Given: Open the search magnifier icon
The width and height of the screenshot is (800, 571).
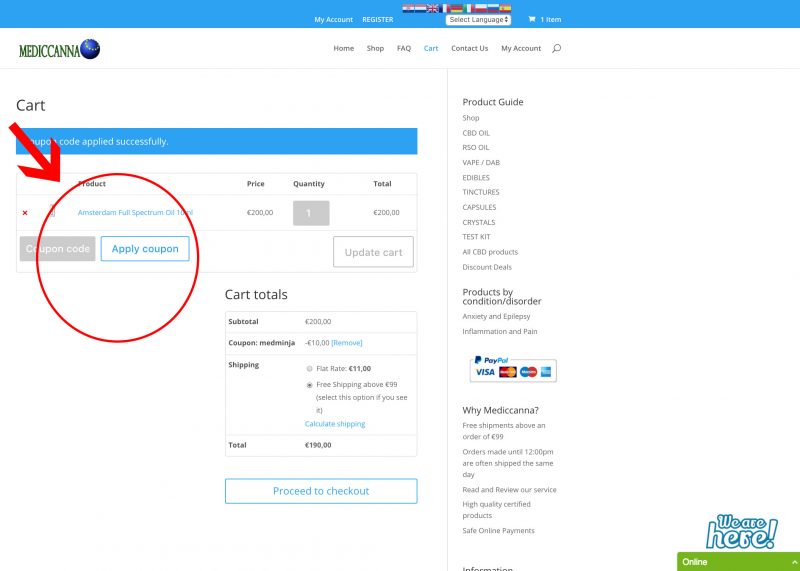Looking at the screenshot, I should pyautogui.click(x=557, y=48).
